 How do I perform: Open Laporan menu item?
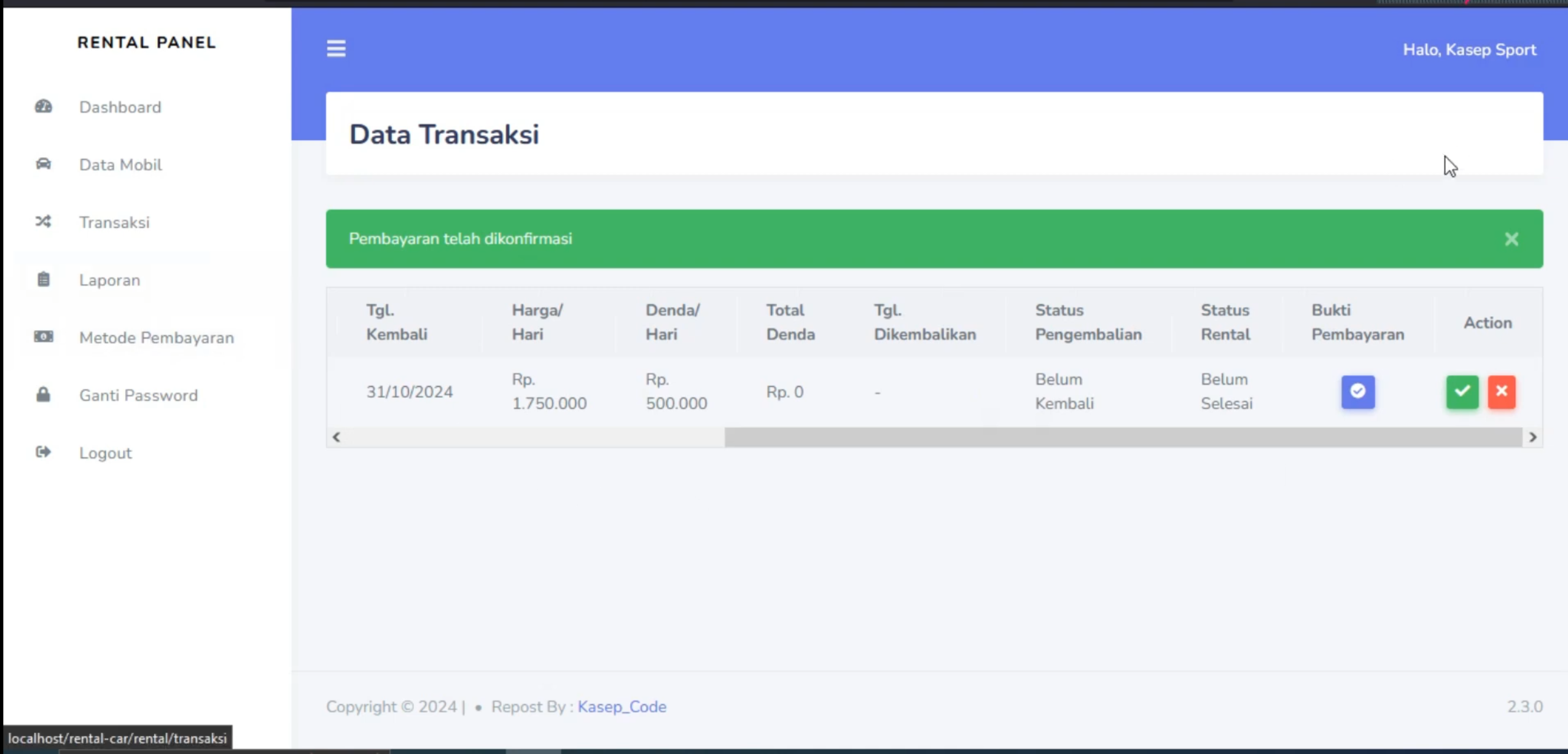coord(110,280)
